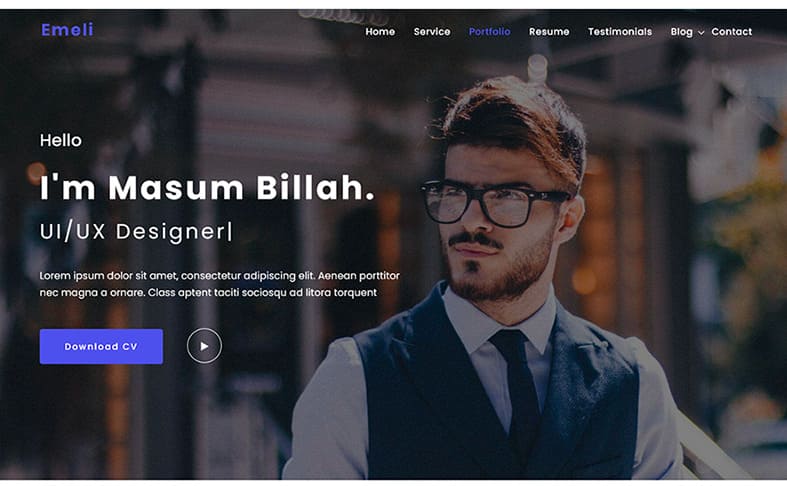Click the UI/UX Designer typed subtitle
The width and height of the screenshot is (787, 486).
[x=133, y=231]
